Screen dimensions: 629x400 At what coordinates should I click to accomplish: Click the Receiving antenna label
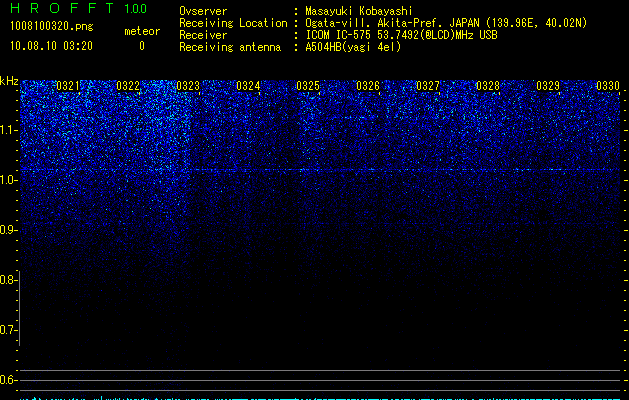tap(230, 47)
